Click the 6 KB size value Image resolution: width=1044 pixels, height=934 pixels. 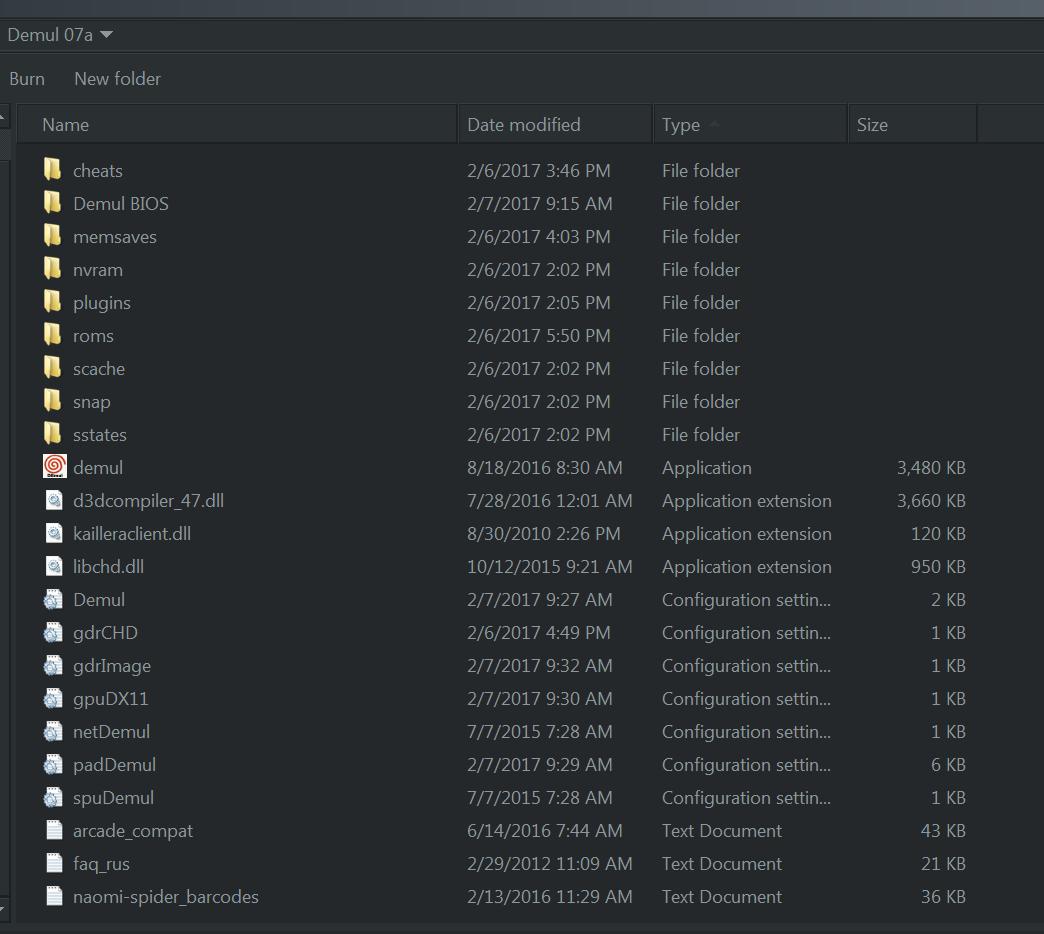pyautogui.click(x=948, y=764)
